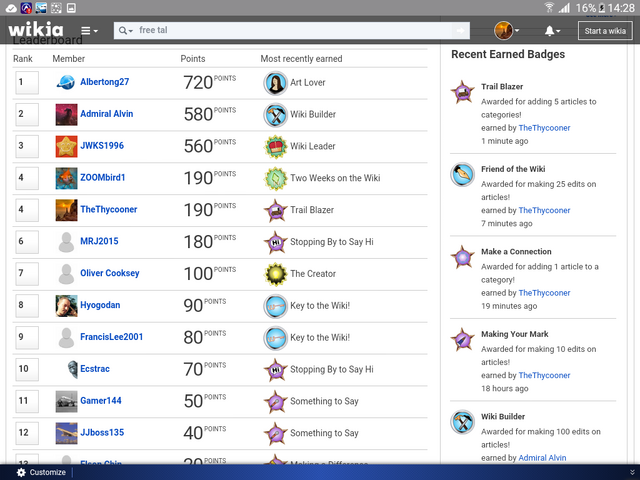Click the Art Lover badge icon
The height and width of the screenshot is (480, 640).
[x=276, y=83]
